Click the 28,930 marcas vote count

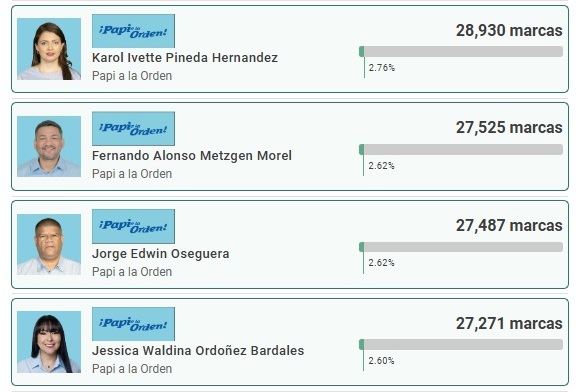509,30
